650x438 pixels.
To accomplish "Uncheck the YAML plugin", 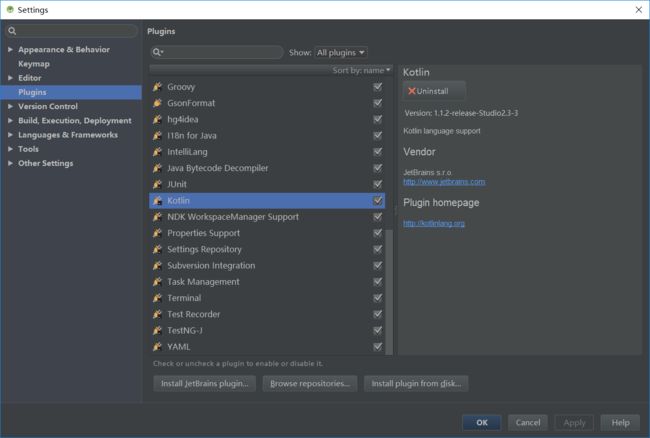I will [x=377, y=346].
